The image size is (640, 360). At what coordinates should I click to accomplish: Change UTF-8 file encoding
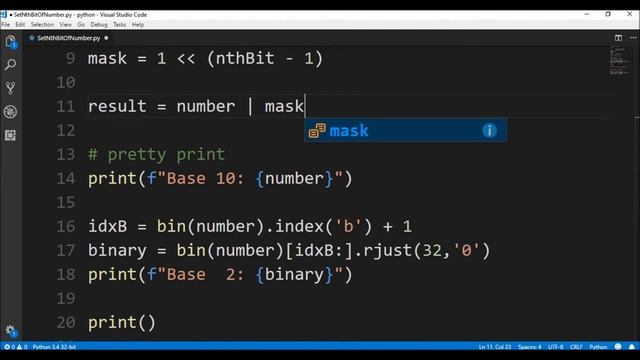point(556,347)
